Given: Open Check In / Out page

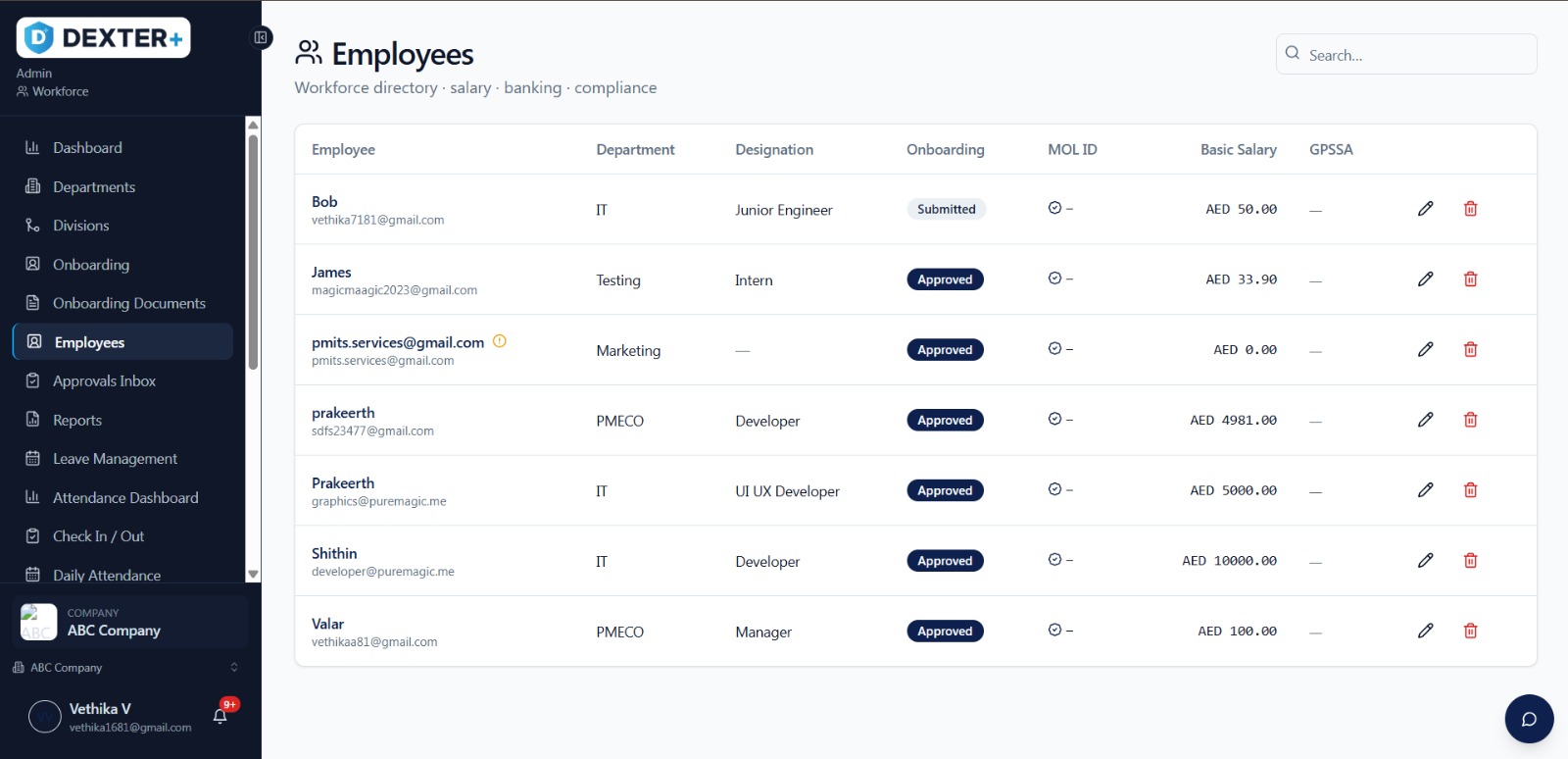Looking at the screenshot, I should click(122, 536).
